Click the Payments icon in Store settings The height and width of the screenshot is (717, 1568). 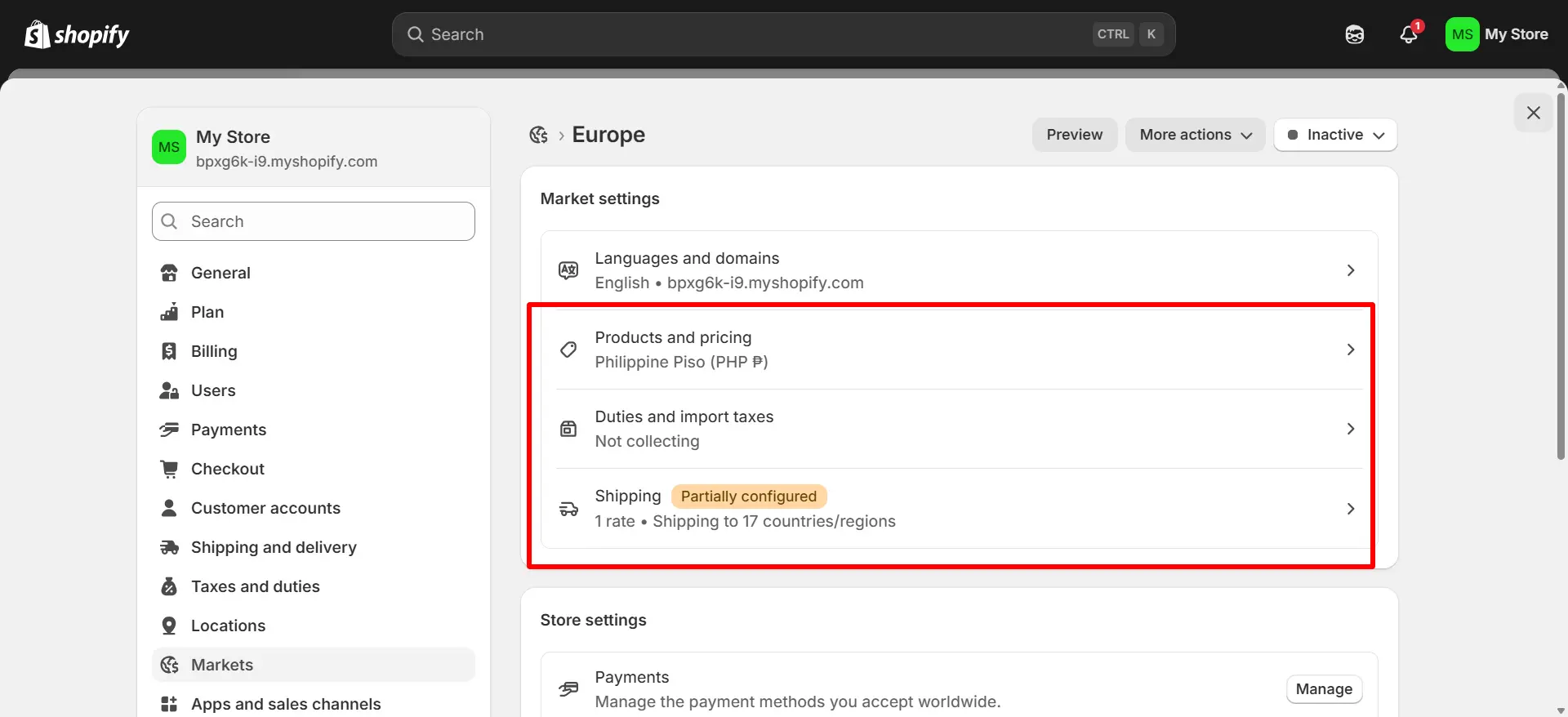(x=568, y=689)
